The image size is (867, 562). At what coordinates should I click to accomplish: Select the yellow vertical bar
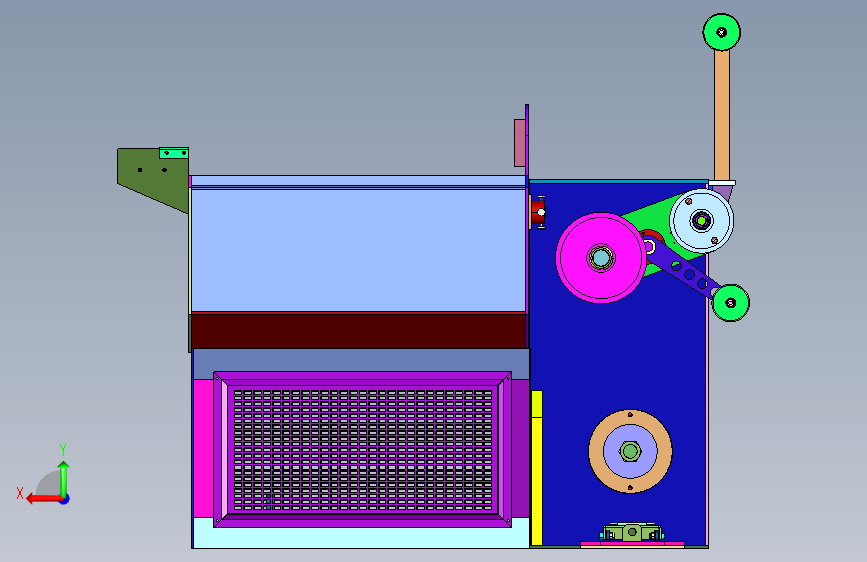(x=537, y=468)
